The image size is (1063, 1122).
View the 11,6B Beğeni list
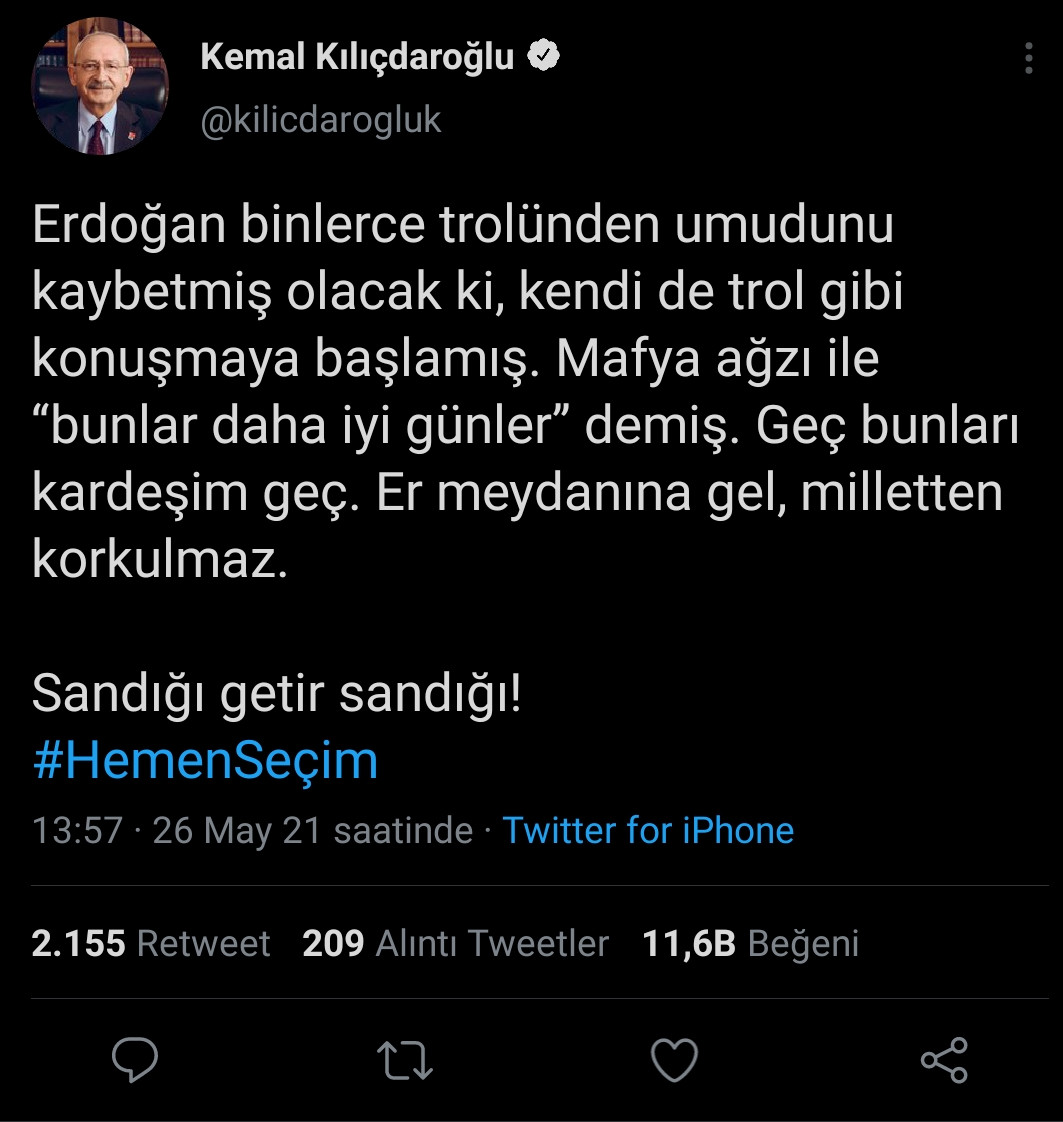click(x=747, y=941)
